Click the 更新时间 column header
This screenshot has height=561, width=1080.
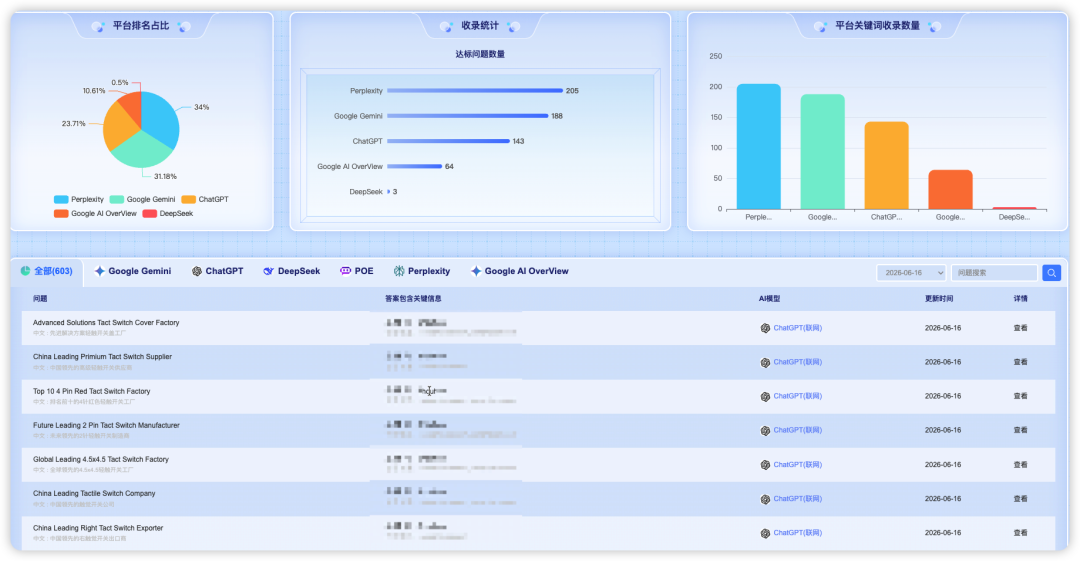point(939,299)
